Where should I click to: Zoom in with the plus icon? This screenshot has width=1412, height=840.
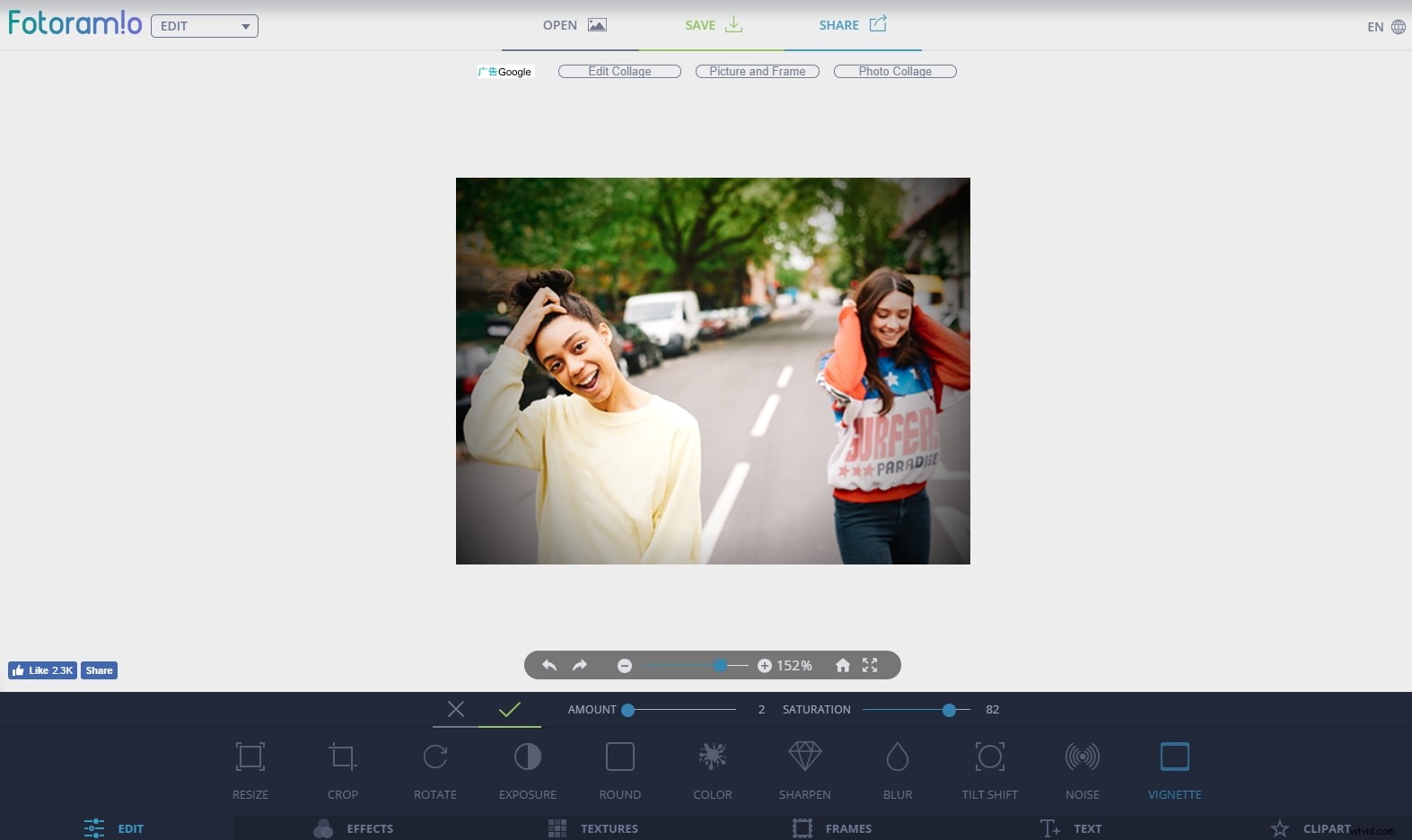tap(765, 666)
